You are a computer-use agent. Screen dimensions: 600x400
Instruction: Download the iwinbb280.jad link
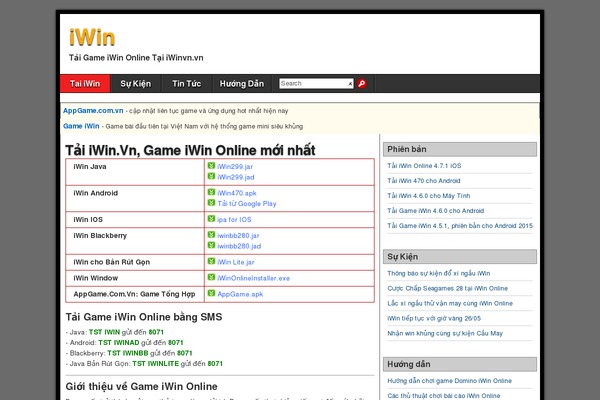click(239, 246)
